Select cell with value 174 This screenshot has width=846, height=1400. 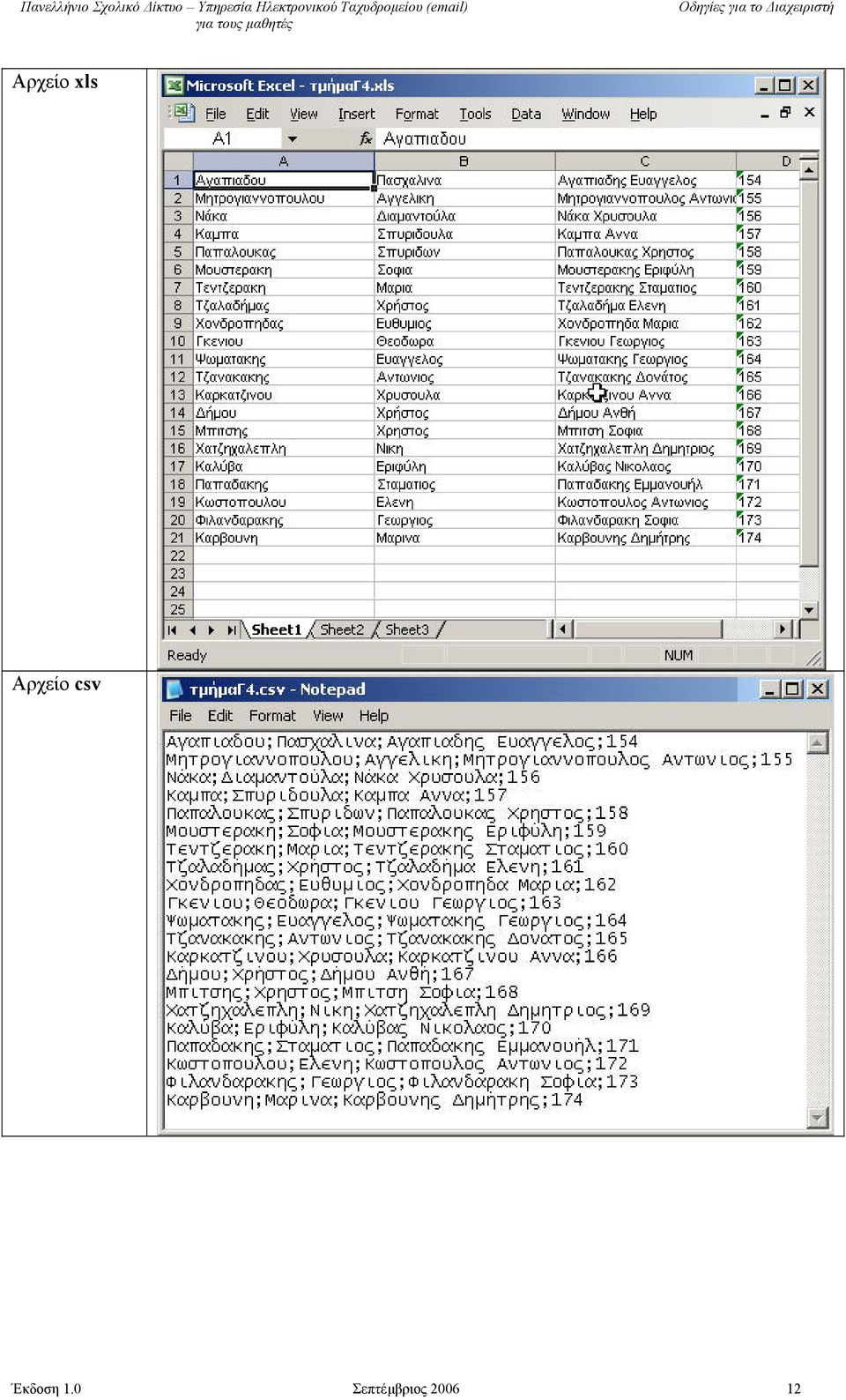768,538
